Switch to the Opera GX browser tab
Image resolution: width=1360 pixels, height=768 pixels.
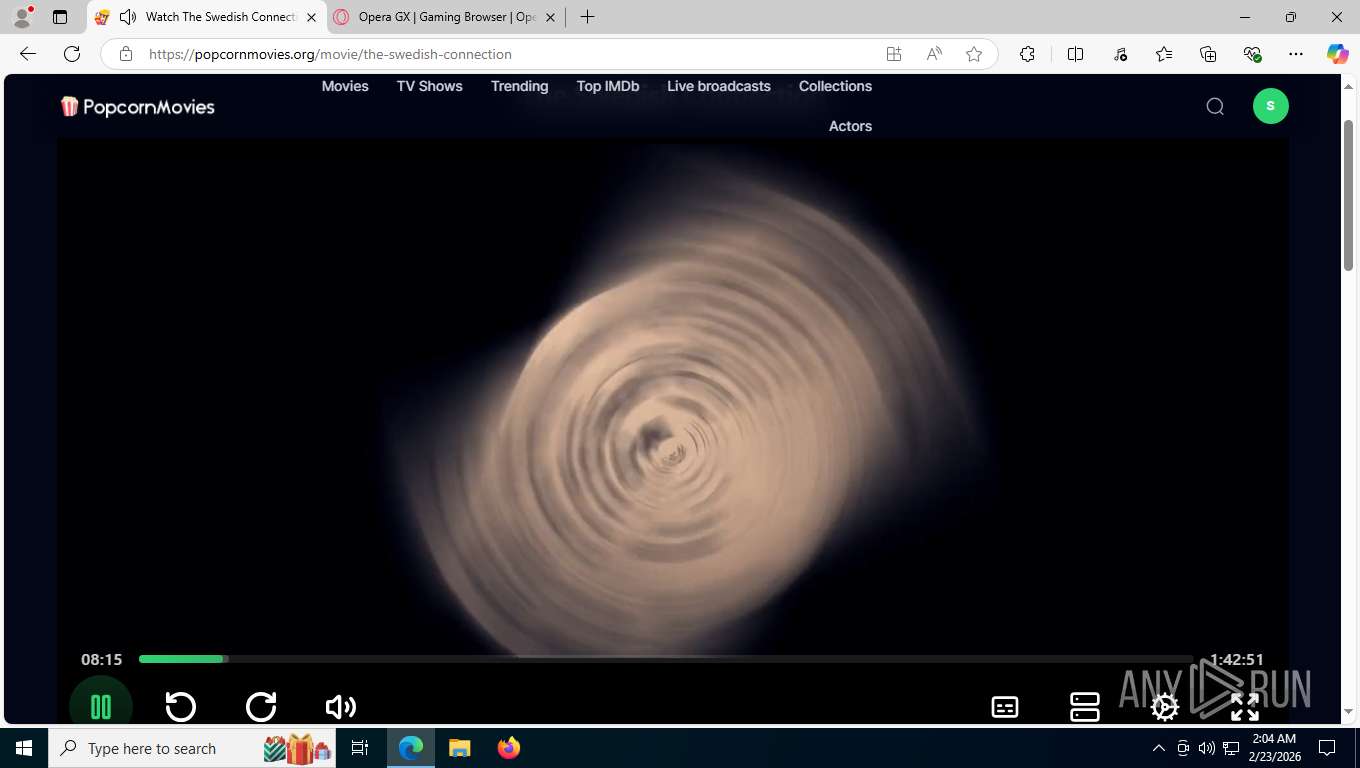pos(447,17)
